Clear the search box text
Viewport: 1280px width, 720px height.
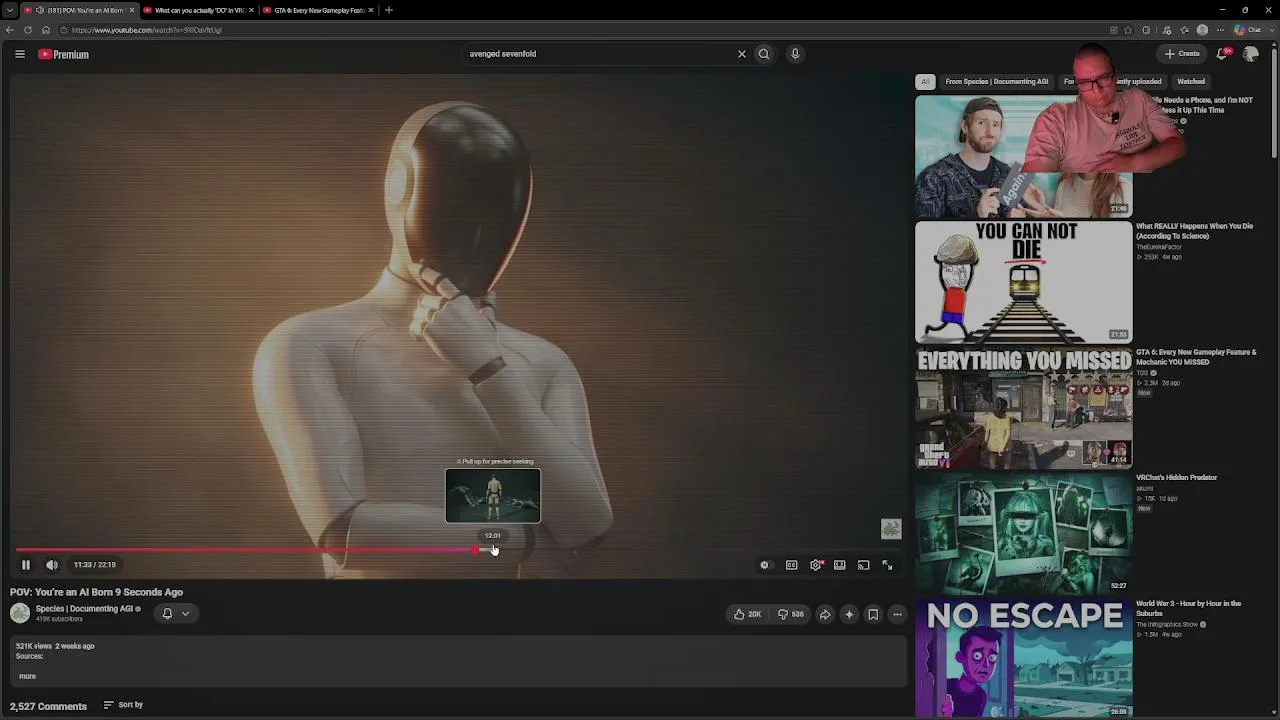tap(742, 54)
